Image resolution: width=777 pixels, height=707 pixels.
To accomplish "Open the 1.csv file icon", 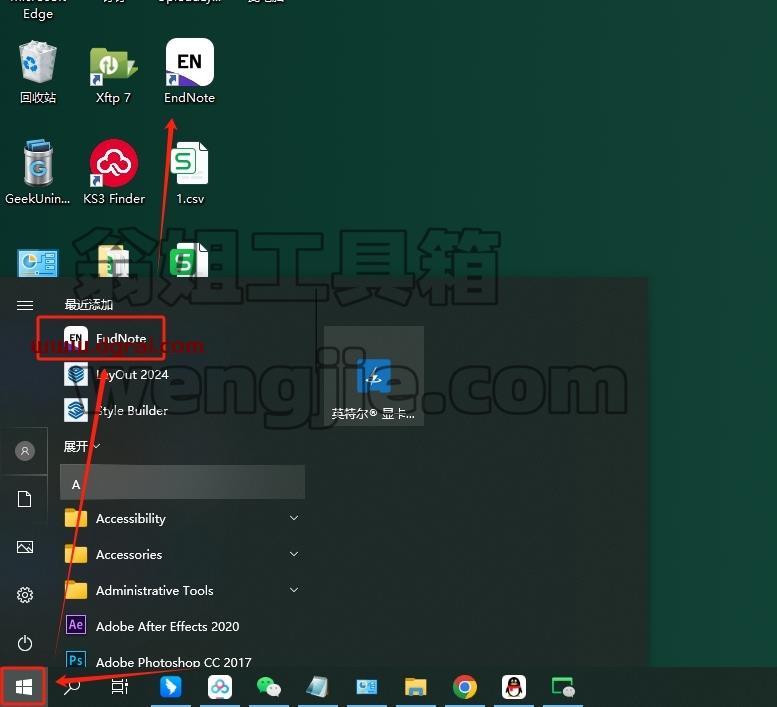I will click(190, 173).
